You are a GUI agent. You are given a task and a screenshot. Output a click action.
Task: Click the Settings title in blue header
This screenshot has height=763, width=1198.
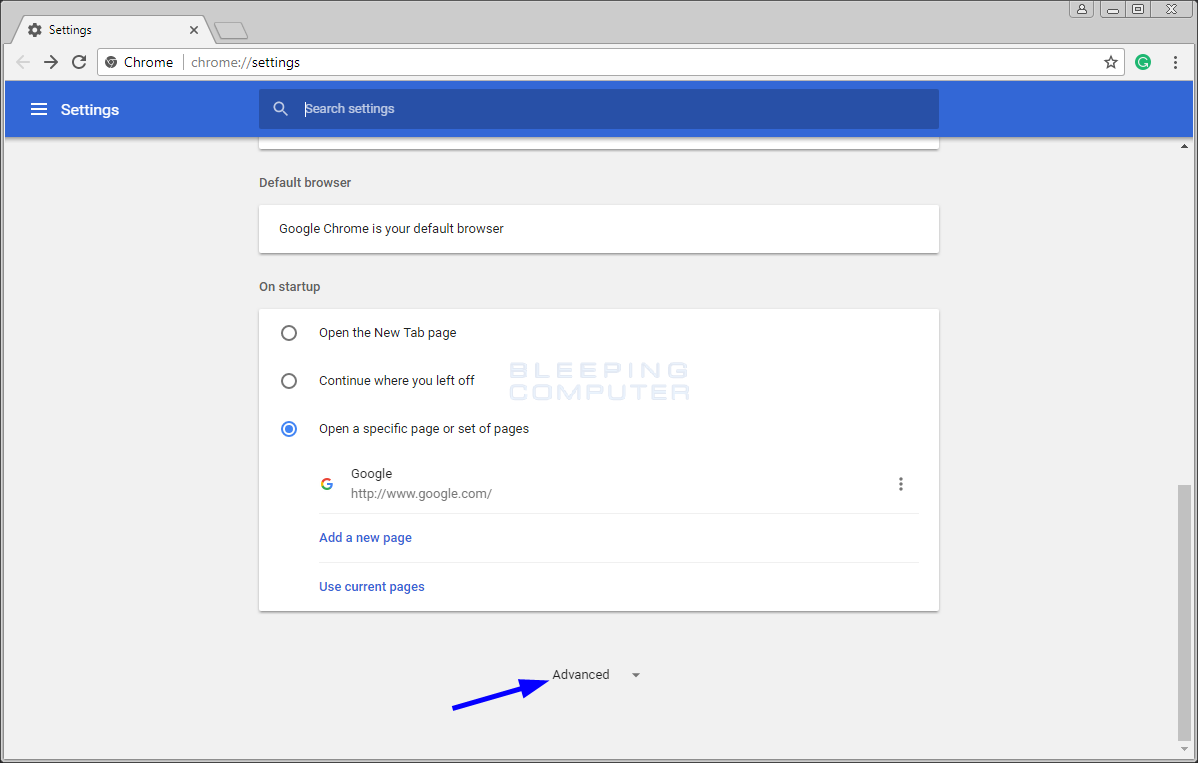(89, 109)
